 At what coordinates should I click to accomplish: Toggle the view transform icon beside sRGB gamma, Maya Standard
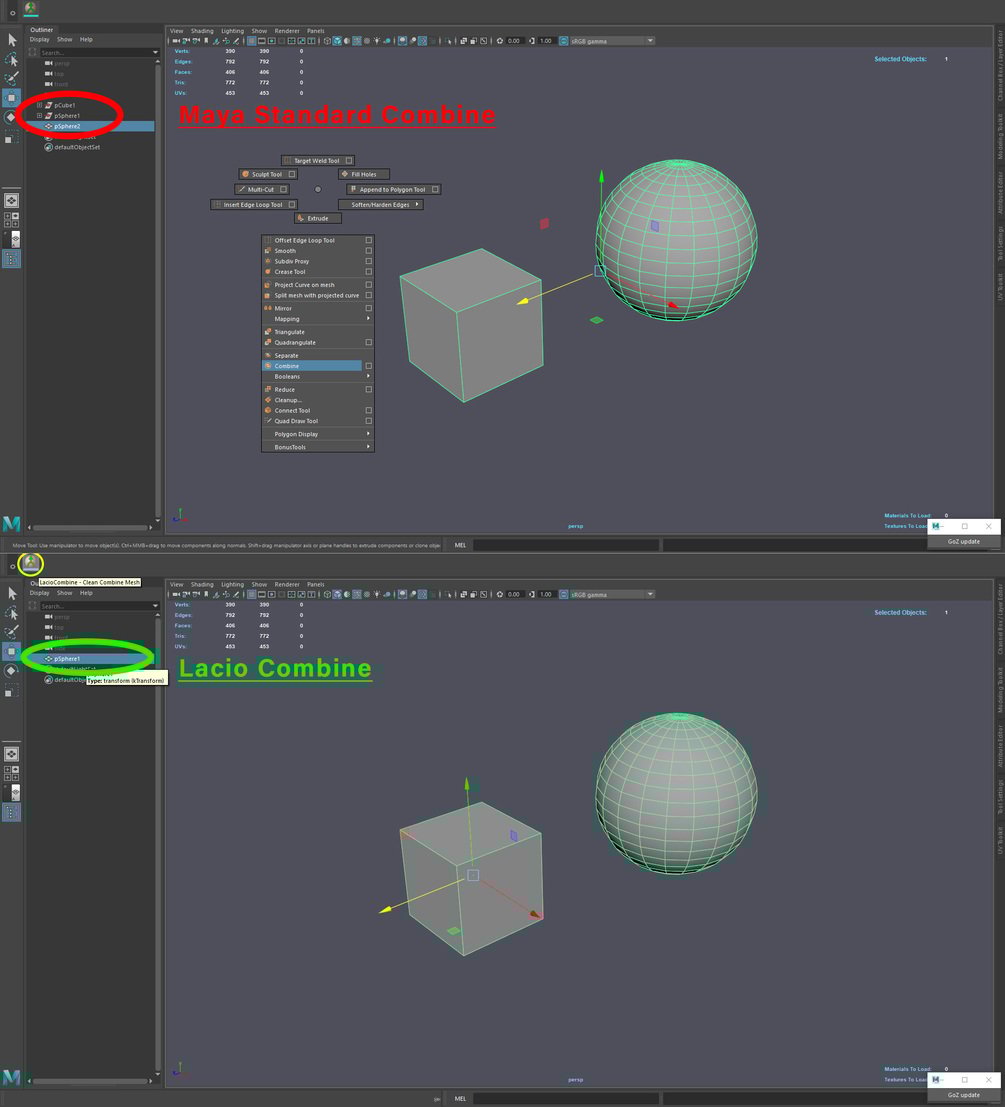coord(563,41)
